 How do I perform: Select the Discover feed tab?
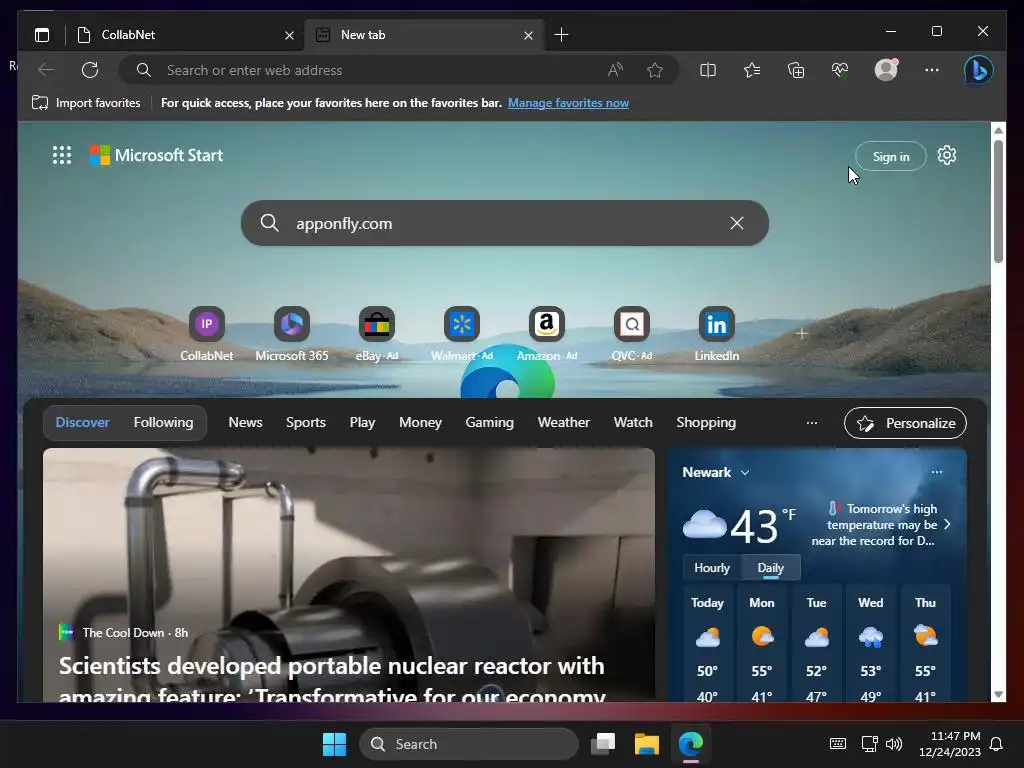[82, 423]
